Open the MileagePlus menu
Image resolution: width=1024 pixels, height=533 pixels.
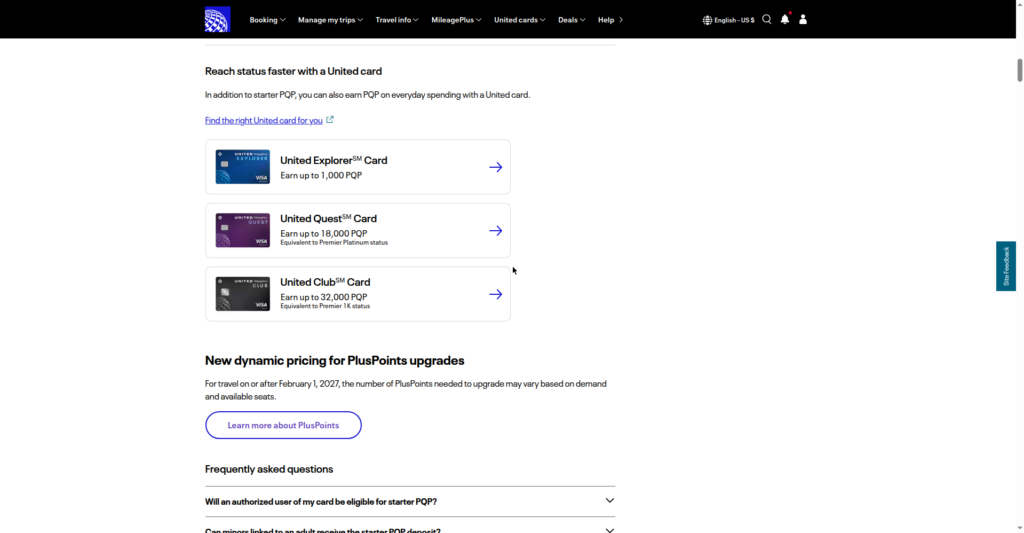pyautogui.click(x=456, y=20)
